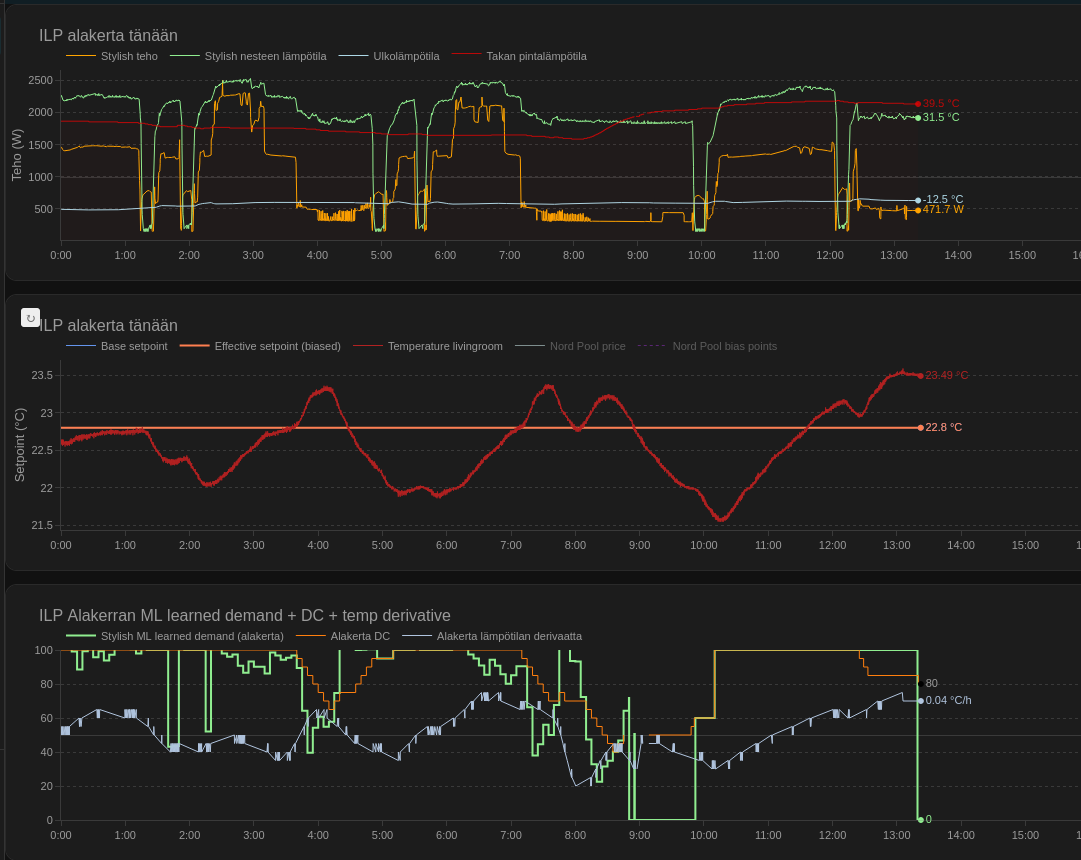
Task: Click the -12.5 °C outdoor temperature value
Action: click(942, 199)
